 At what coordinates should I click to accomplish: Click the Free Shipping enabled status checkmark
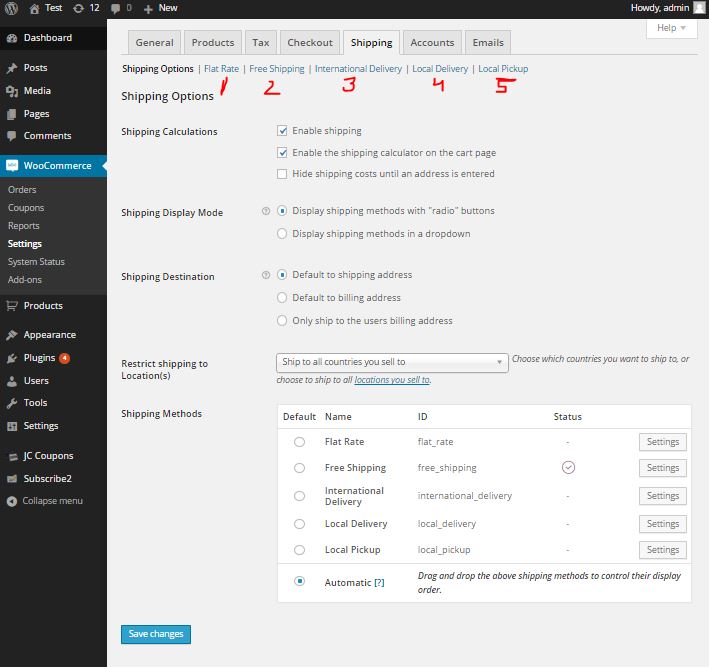568,467
